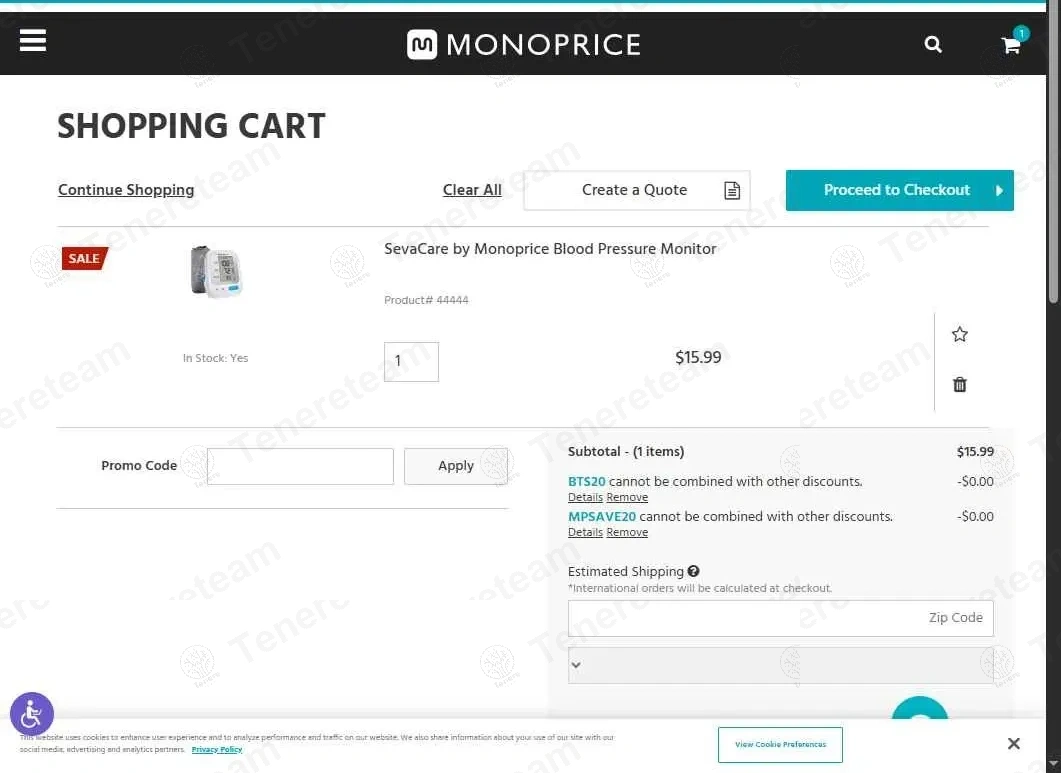
Task: Delete item using the trash icon
Action: point(960,385)
